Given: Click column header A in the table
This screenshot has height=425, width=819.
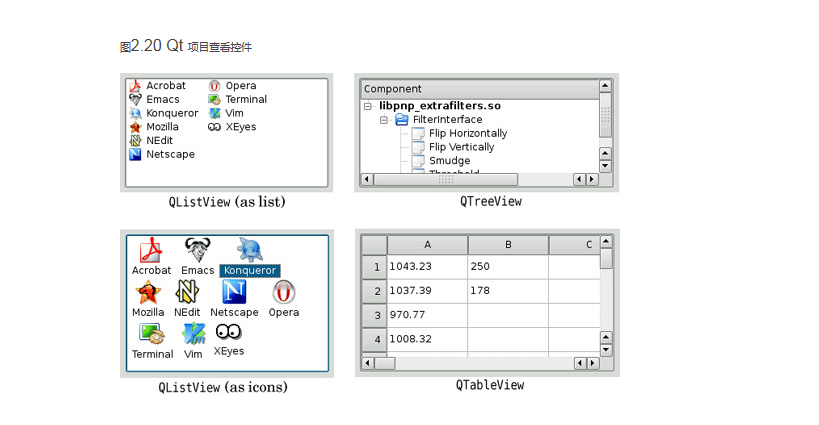Looking at the screenshot, I should [427, 245].
